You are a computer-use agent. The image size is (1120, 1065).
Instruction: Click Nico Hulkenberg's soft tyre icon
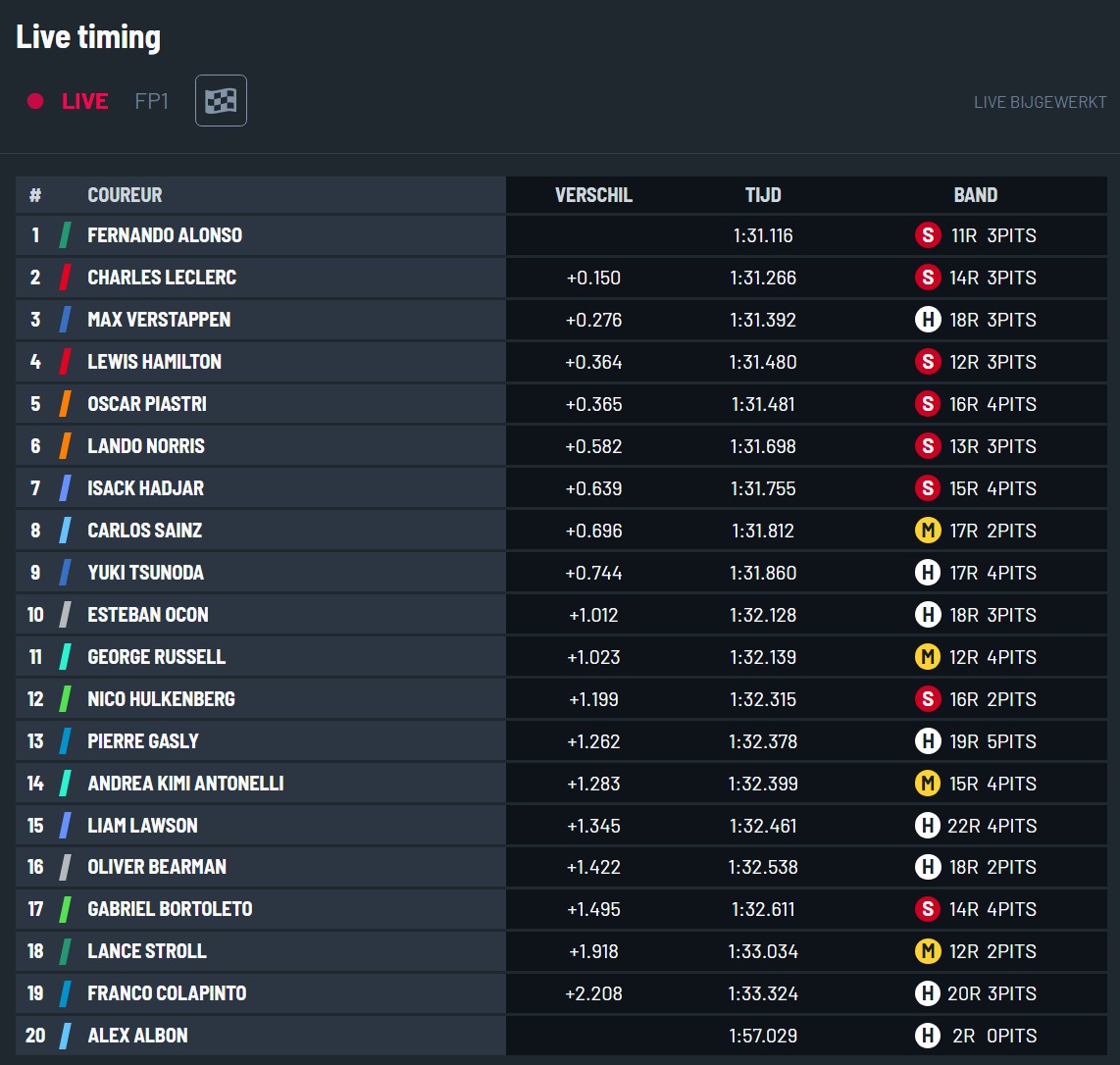tap(927, 698)
